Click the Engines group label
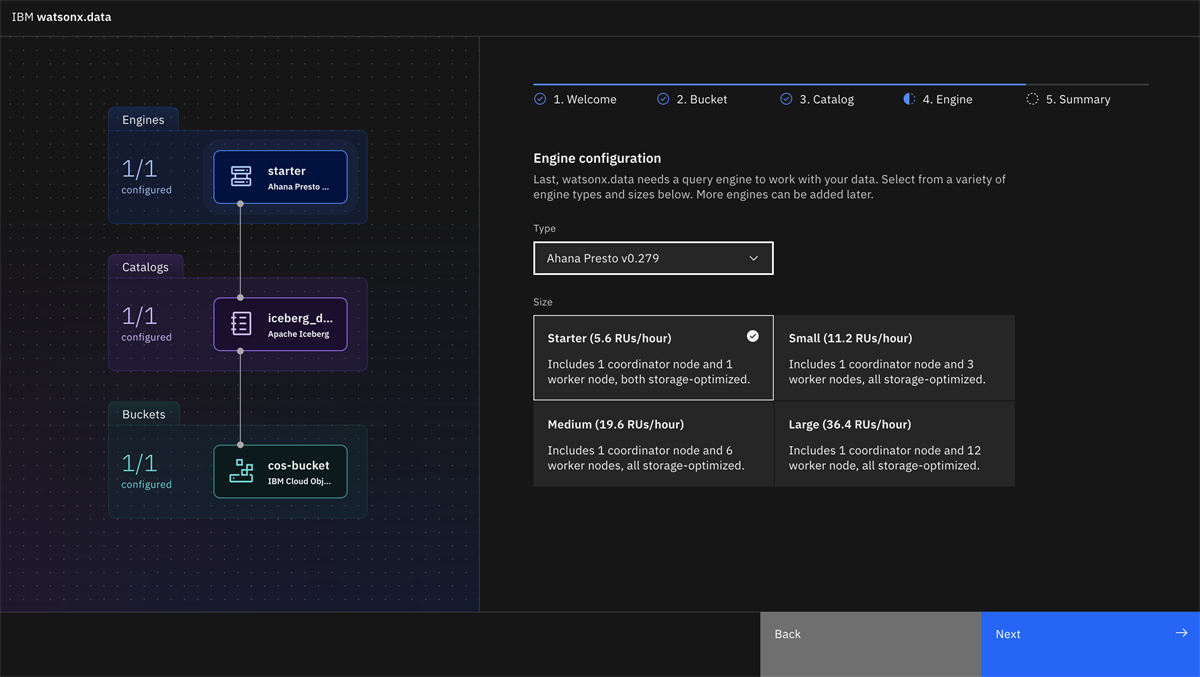This screenshot has width=1200, height=677. 143,120
